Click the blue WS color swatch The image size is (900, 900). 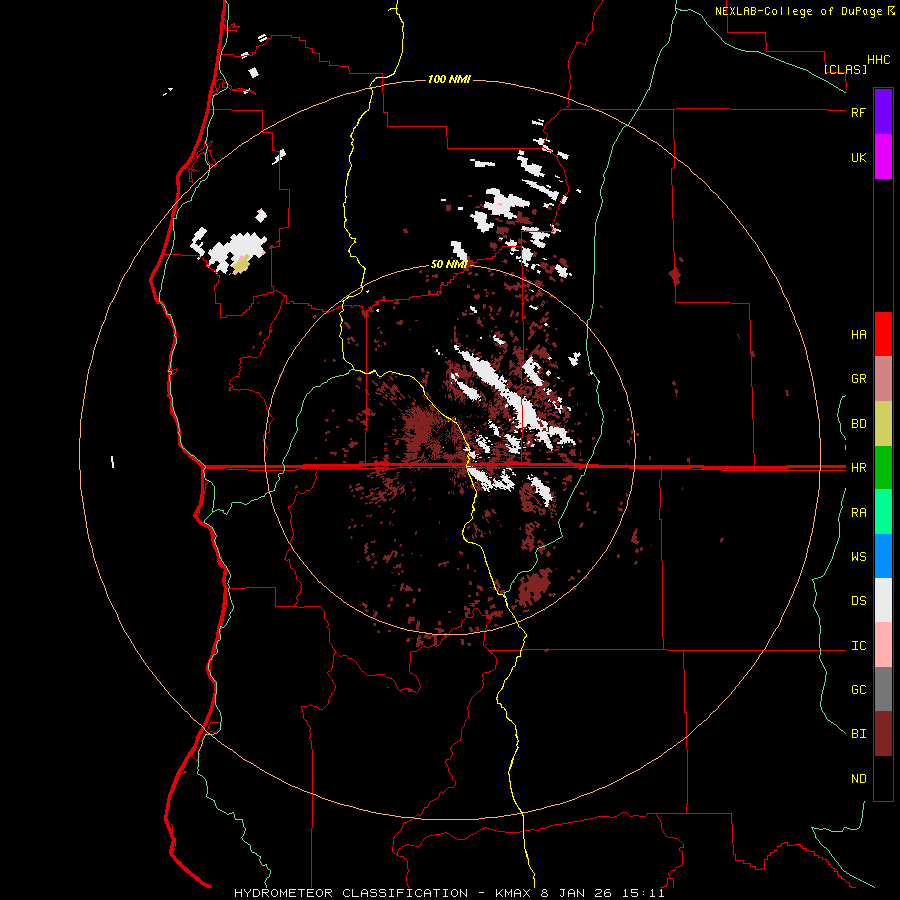[x=883, y=556]
